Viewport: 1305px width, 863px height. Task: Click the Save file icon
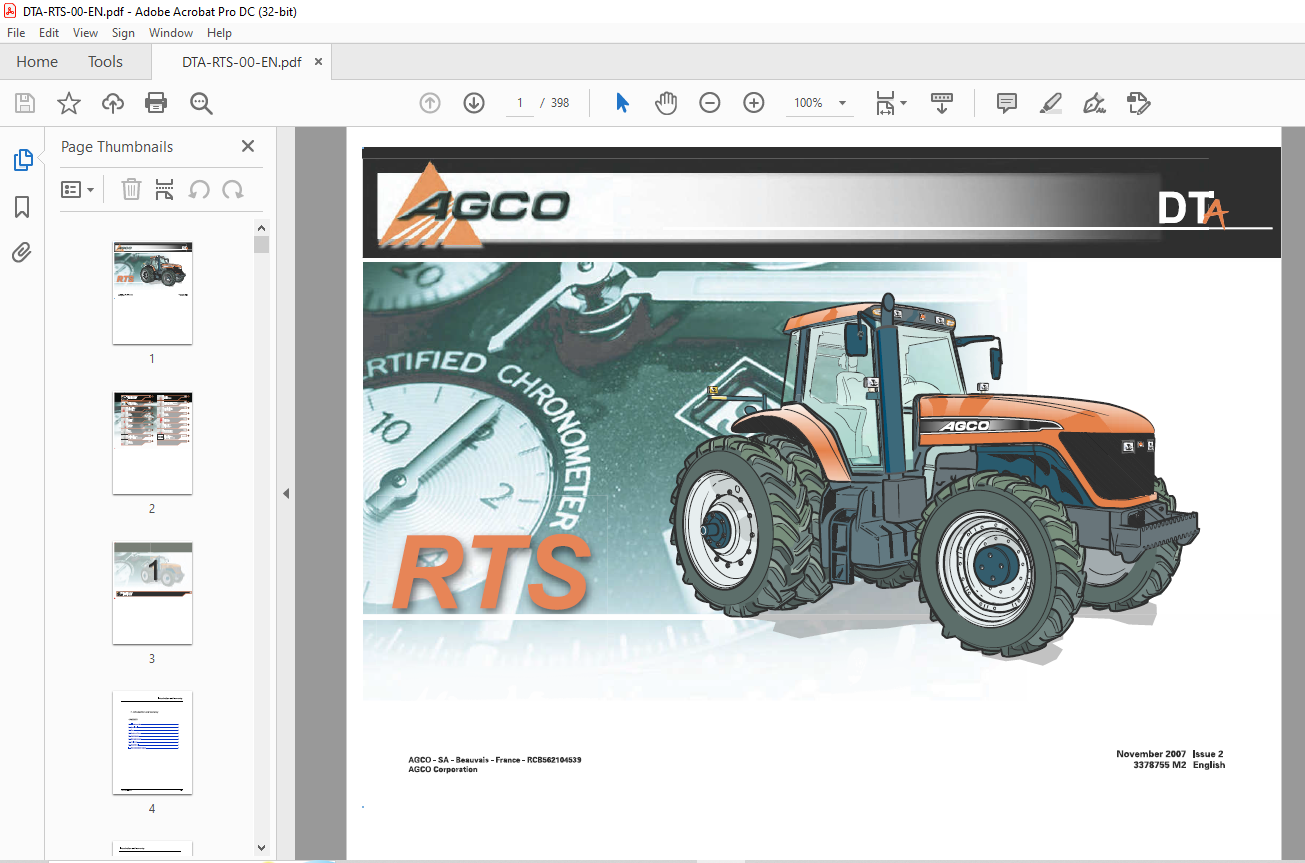[25, 103]
